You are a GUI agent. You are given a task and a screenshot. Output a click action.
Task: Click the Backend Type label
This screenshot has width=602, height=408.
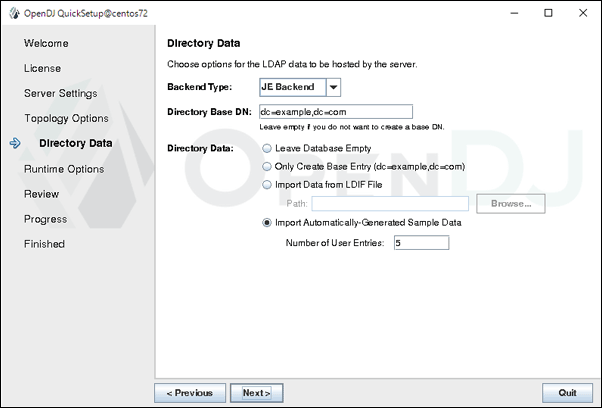point(200,87)
